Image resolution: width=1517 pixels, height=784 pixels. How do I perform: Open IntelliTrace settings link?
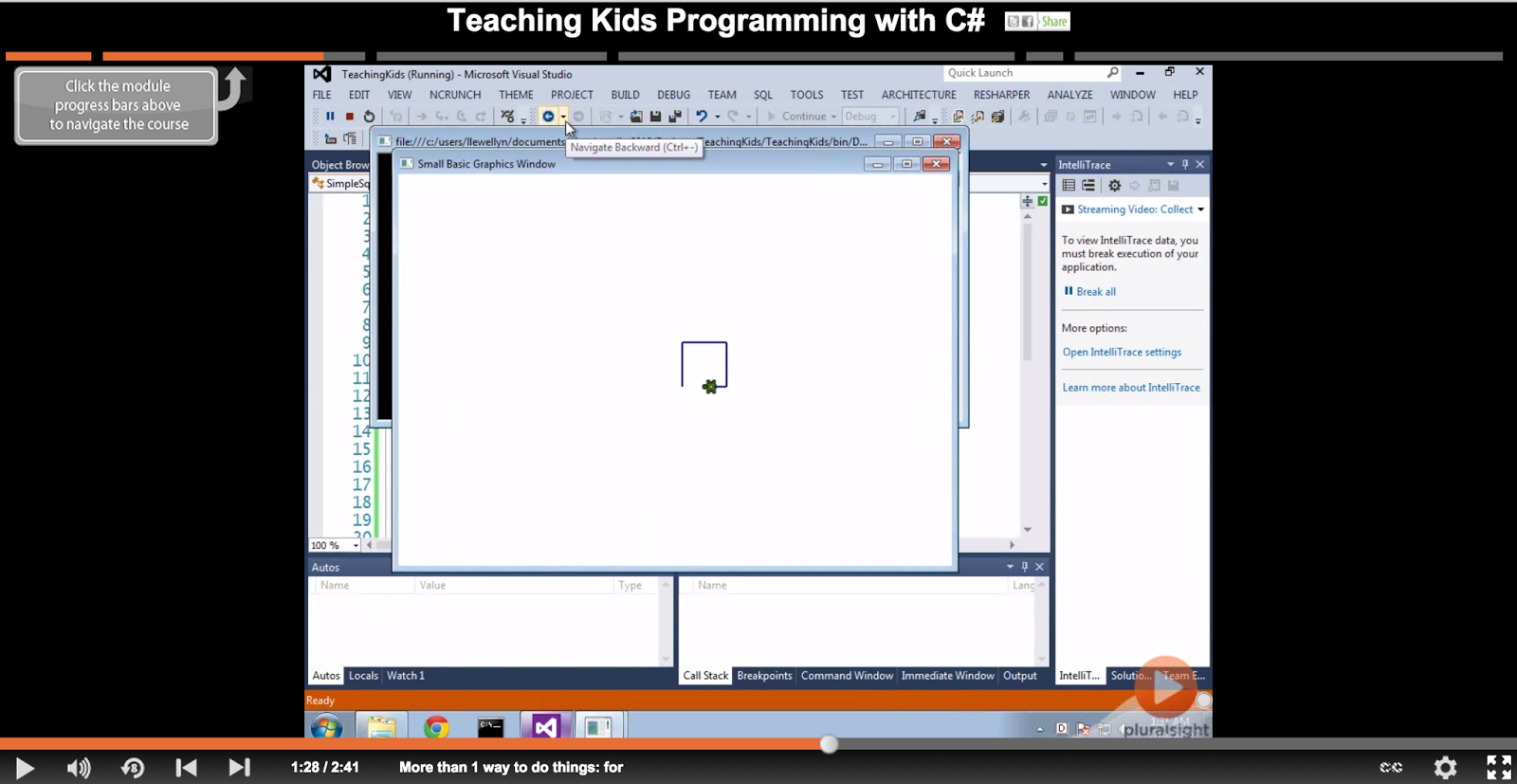1122,353
